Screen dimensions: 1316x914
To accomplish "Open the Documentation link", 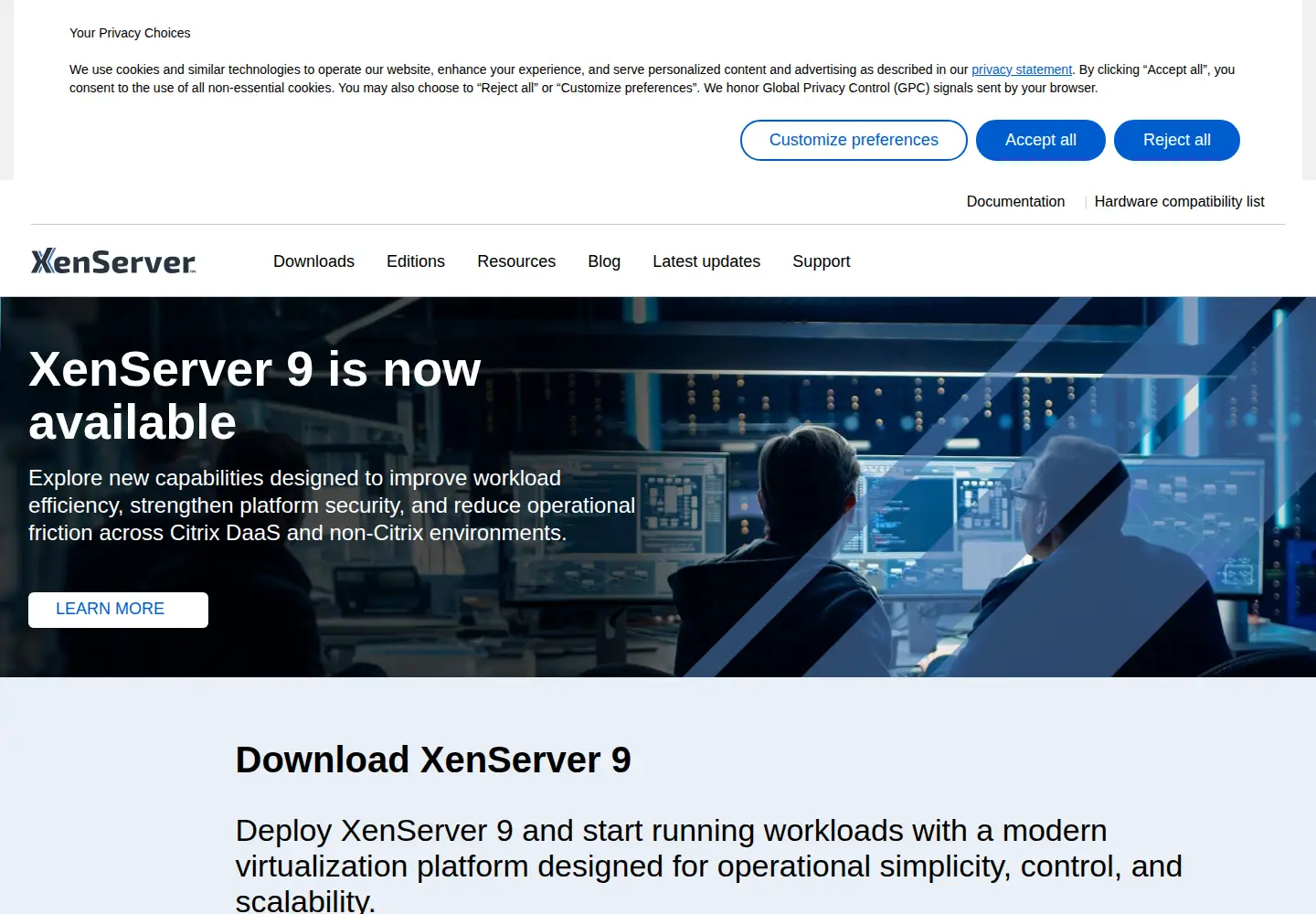I will 1015,201.
